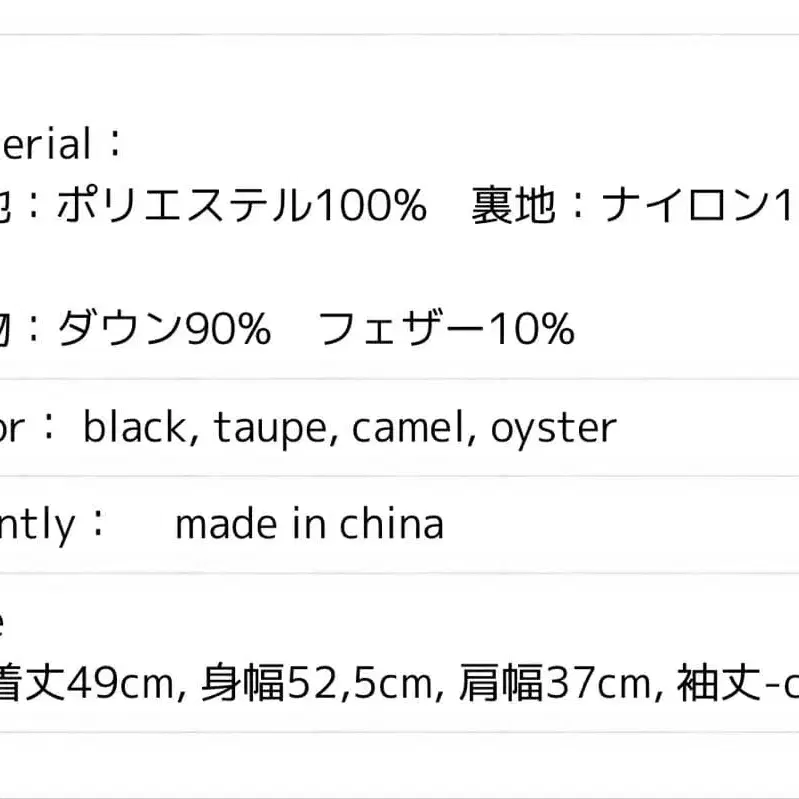Click the 90% down percentage
799x799 pixels.
coord(230,328)
